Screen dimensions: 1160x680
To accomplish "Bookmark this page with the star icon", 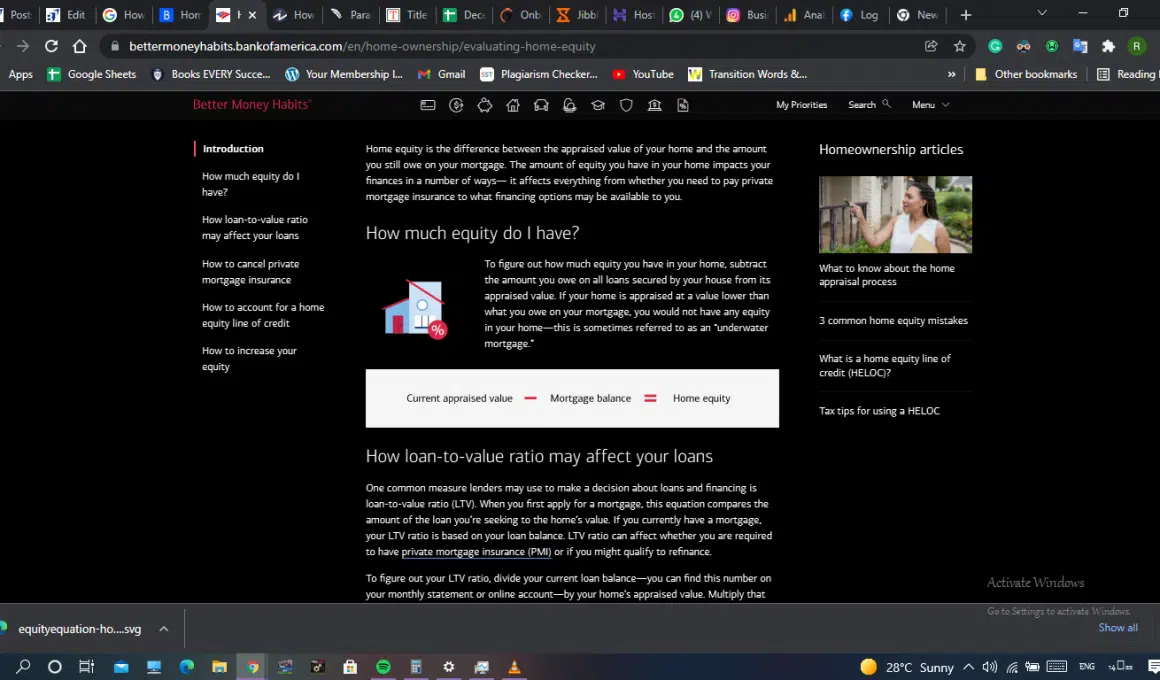I will 960,46.
